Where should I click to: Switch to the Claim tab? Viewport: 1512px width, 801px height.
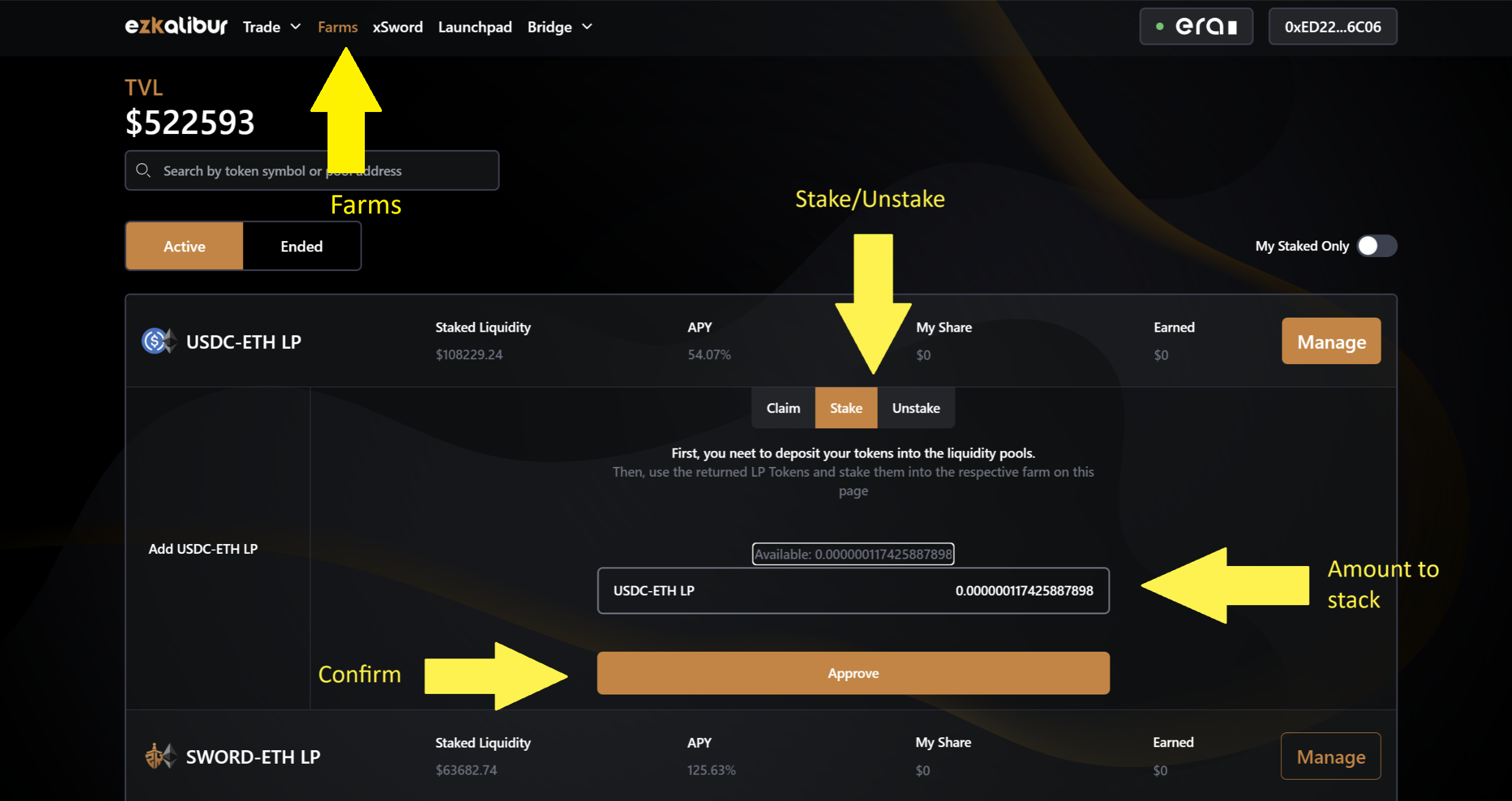(783, 408)
